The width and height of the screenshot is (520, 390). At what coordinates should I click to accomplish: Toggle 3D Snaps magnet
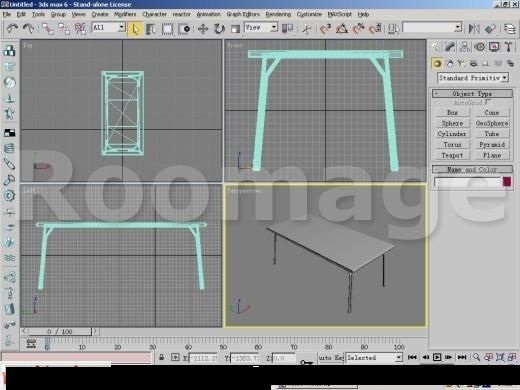(x=325, y=29)
